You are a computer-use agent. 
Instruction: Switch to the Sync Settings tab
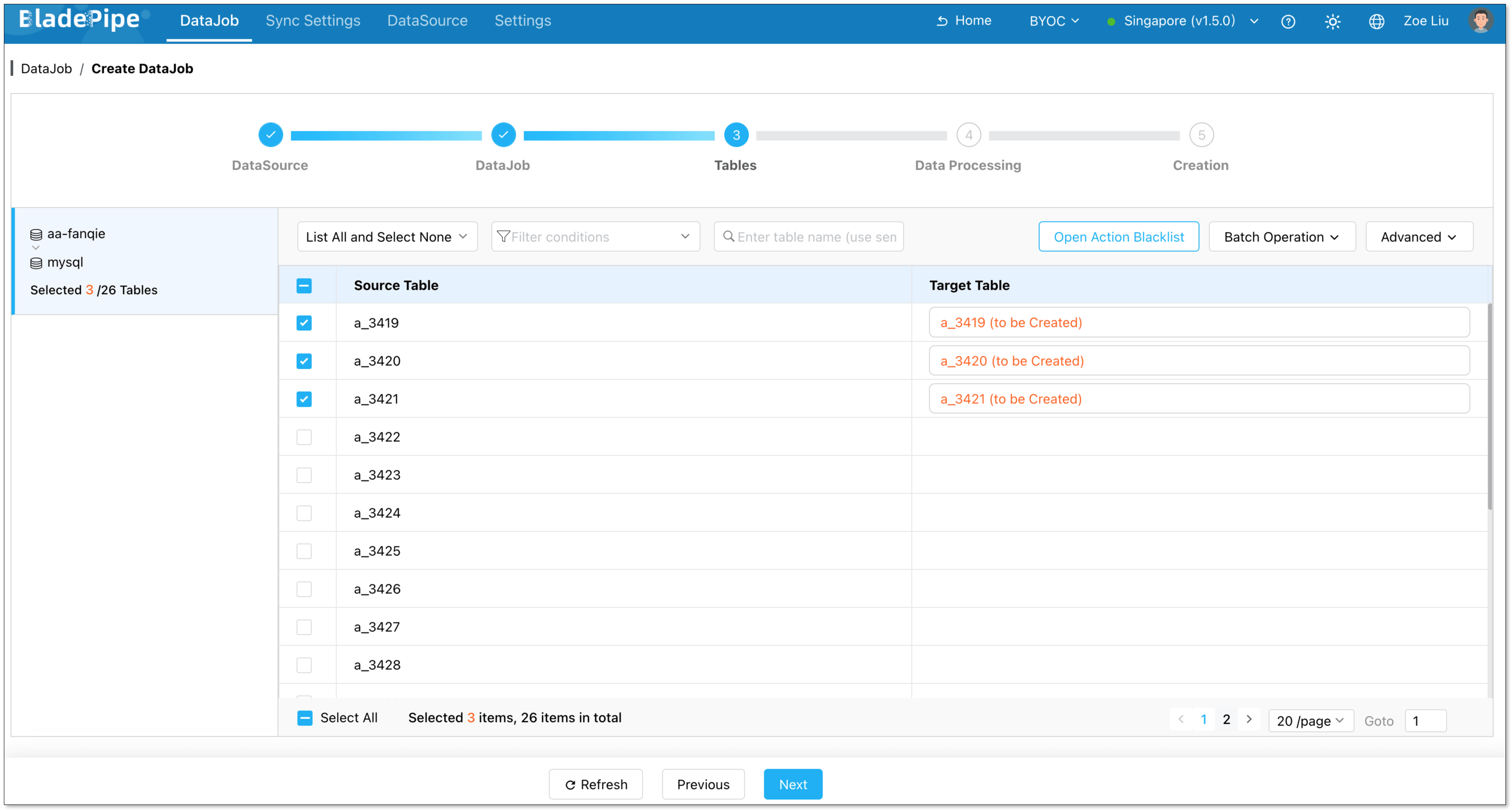click(313, 21)
